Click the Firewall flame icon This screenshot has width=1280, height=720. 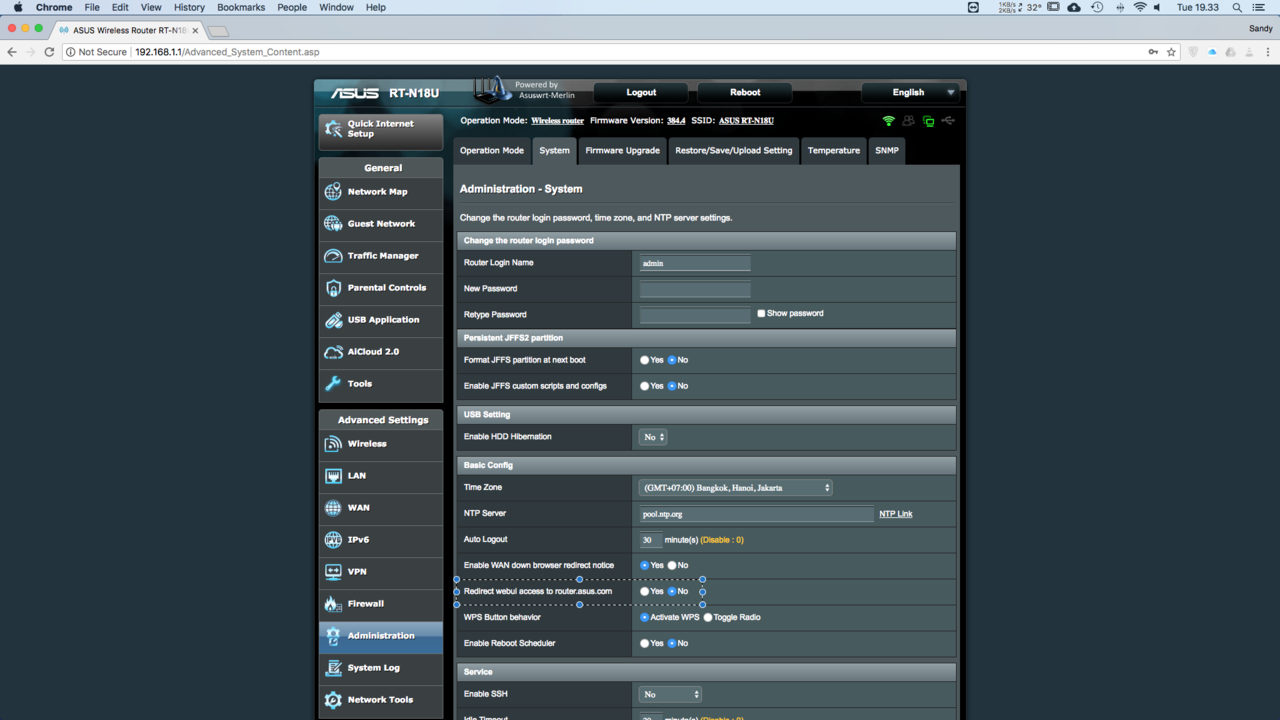(x=333, y=604)
